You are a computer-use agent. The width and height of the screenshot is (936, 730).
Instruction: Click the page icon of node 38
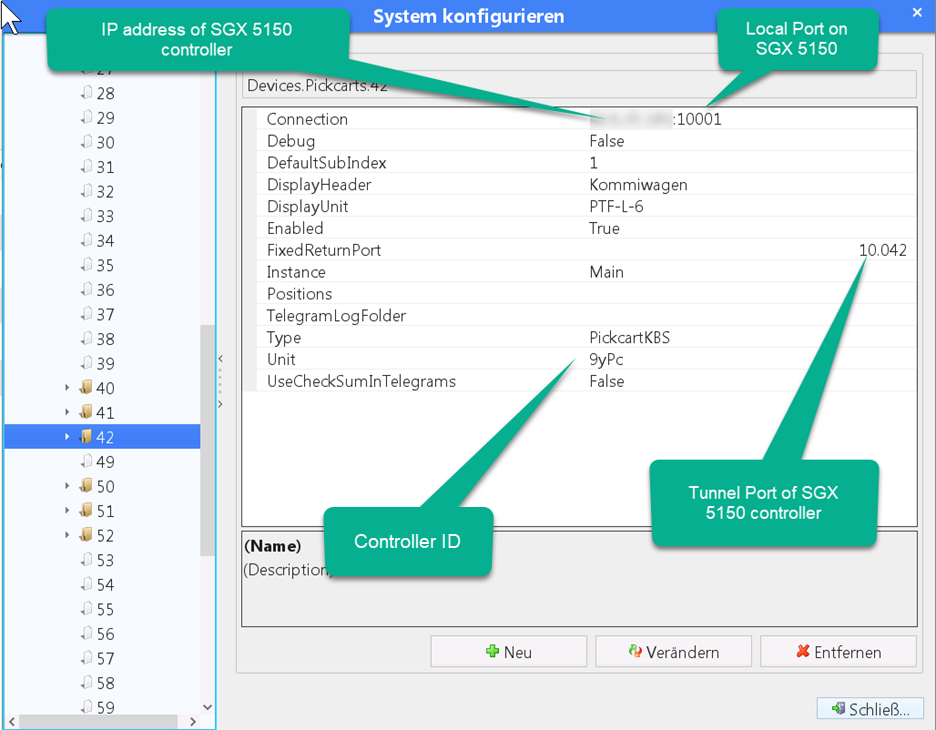click(87, 338)
